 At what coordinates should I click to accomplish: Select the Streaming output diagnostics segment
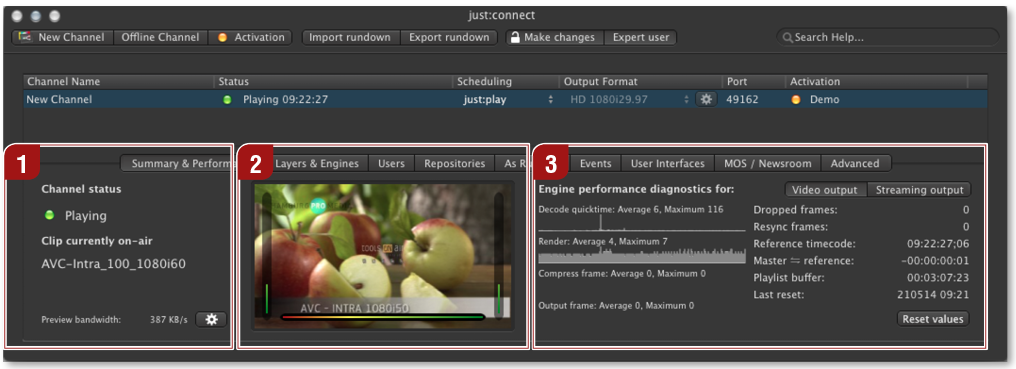click(x=919, y=190)
